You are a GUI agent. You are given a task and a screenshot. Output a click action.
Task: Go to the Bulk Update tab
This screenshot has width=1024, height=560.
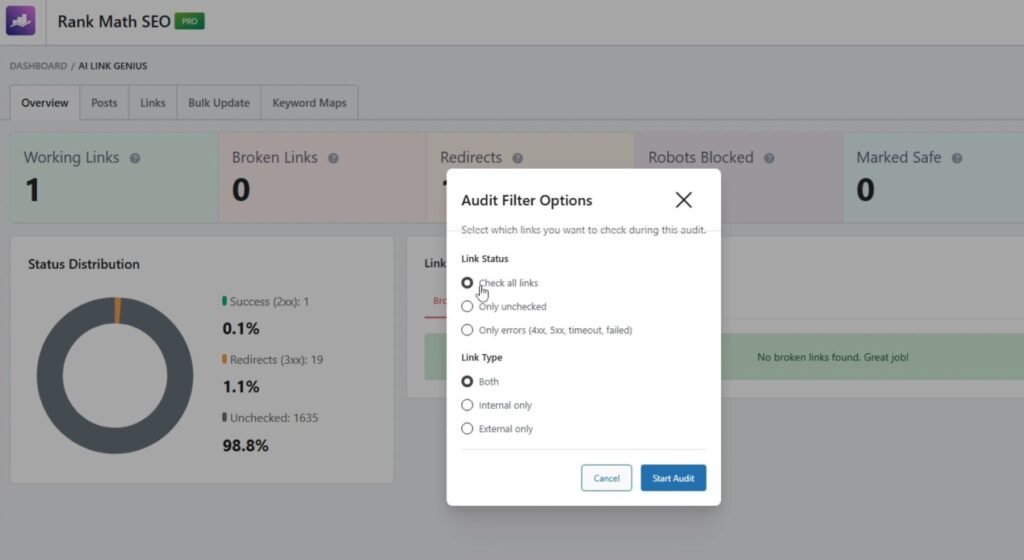tap(219, 102)
